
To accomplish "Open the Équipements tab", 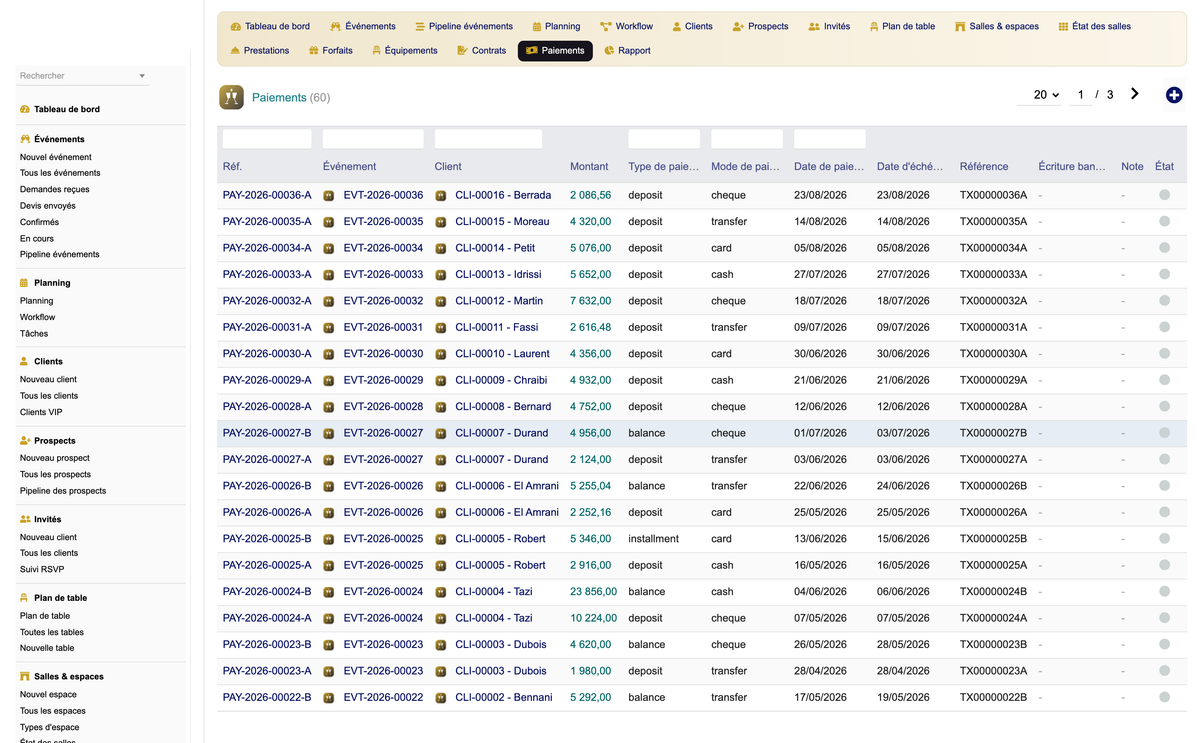I will pos(404,50).
